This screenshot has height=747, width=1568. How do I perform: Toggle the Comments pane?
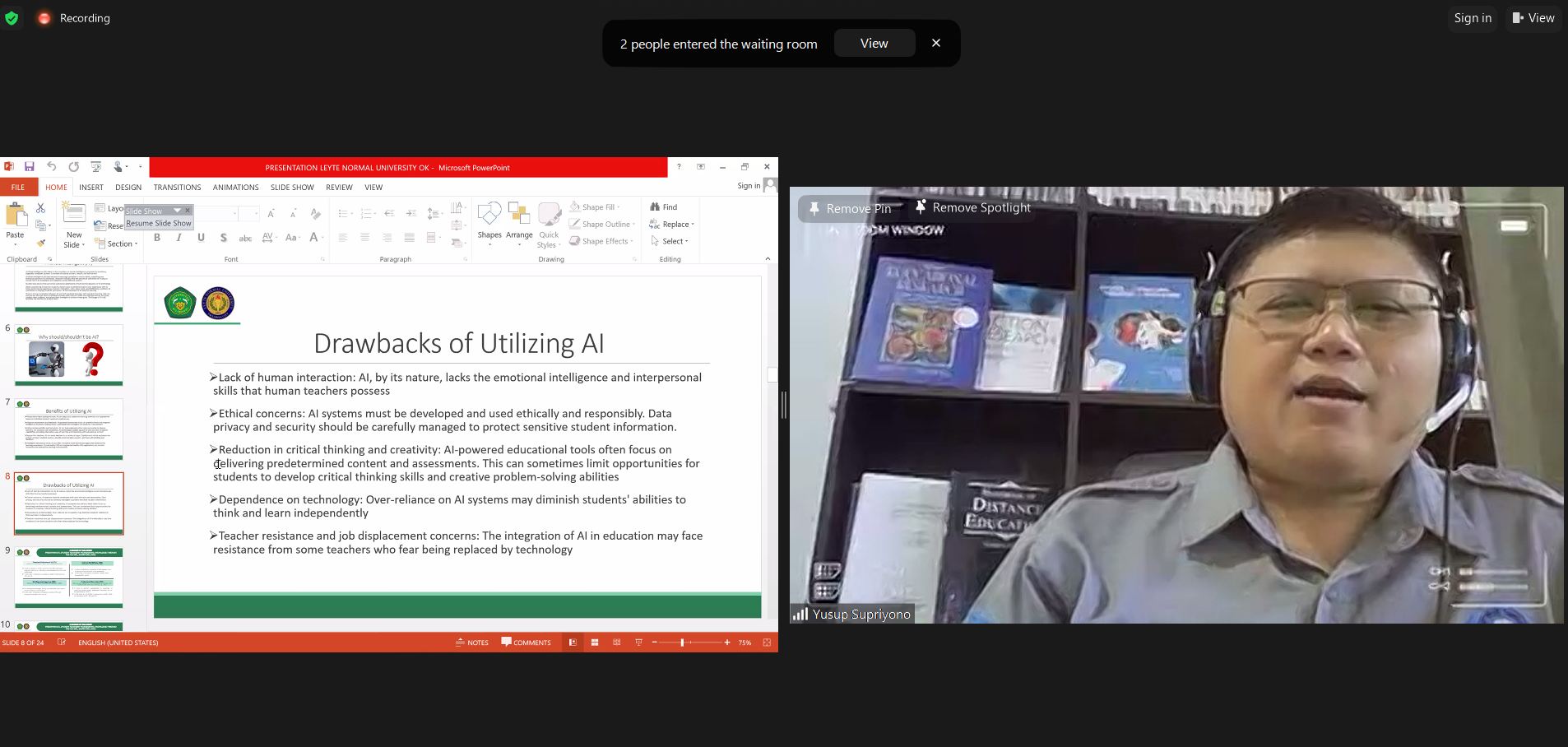(x=527, y=643)
